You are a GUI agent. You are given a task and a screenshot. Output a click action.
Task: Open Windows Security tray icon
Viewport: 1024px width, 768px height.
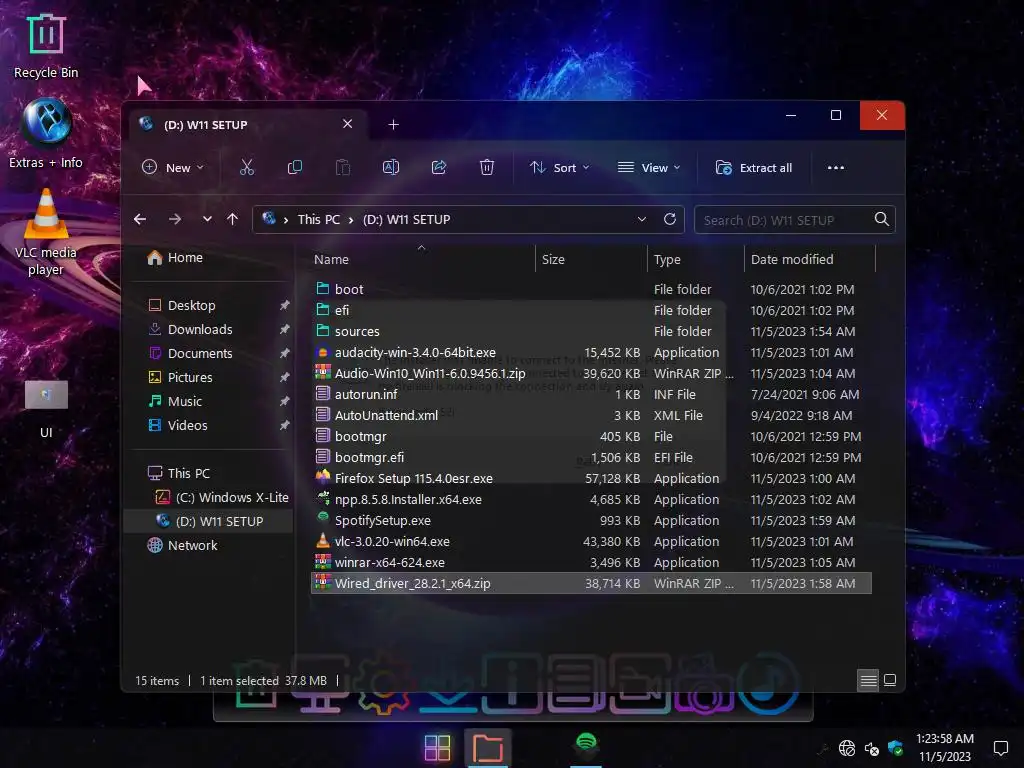(895, 748)
